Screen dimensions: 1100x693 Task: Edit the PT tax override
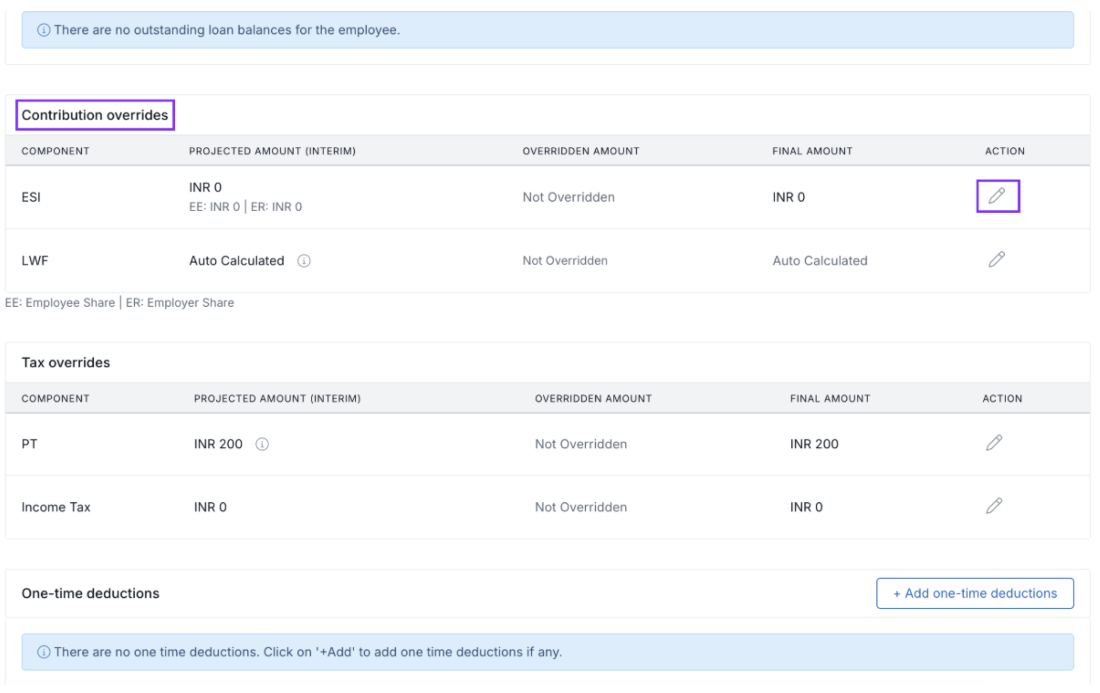point(993,443)
